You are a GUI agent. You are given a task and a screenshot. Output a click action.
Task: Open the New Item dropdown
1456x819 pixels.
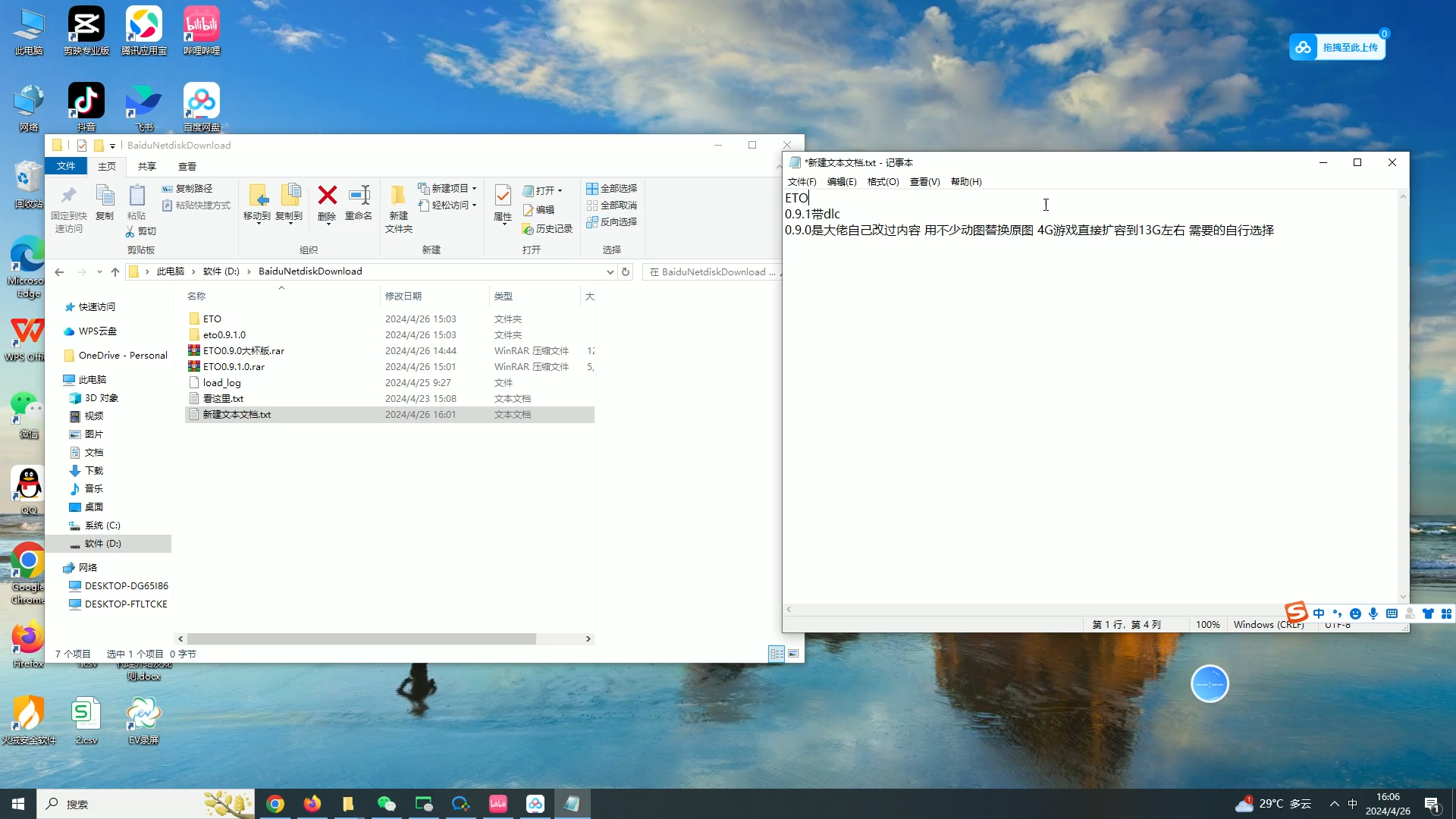pos(448,188)
